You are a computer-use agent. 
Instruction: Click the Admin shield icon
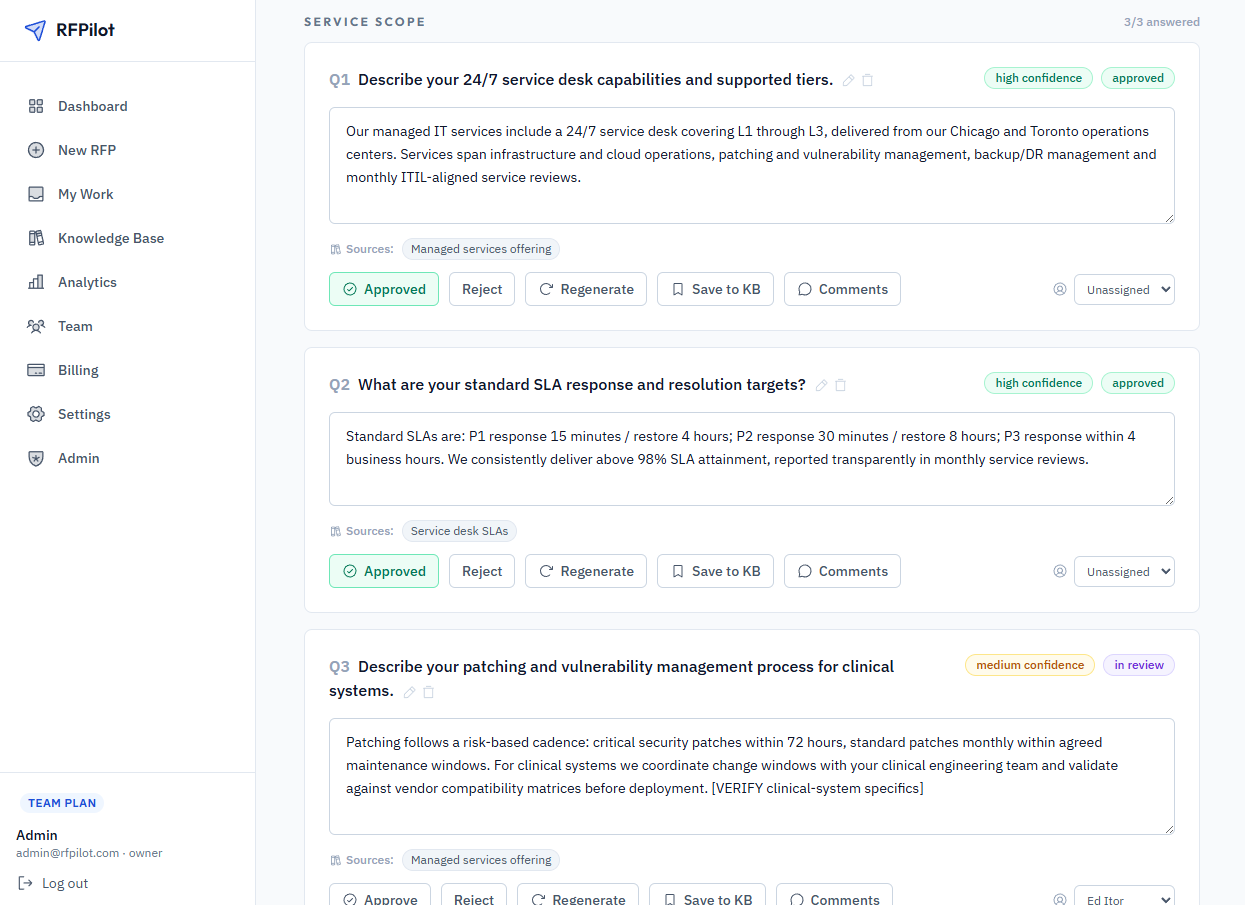(36, 458)
